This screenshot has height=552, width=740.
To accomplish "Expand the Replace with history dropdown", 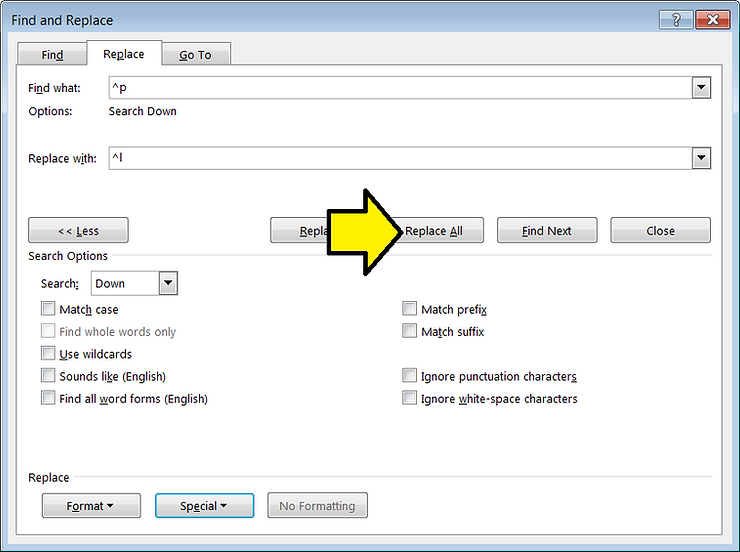I will pyautogui.click(x=701, y=158).
